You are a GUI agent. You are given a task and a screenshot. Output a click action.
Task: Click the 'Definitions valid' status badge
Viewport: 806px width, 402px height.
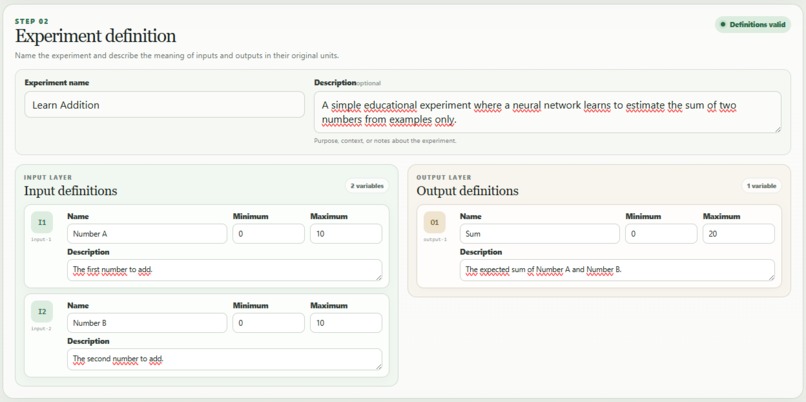coord(753,24)
